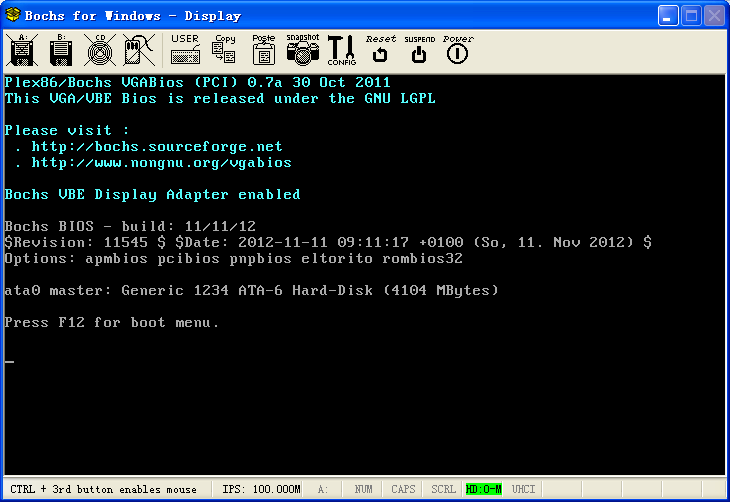Click the USER keyboard shortcut button
This screenshot has height=502, width=730.
185,49
